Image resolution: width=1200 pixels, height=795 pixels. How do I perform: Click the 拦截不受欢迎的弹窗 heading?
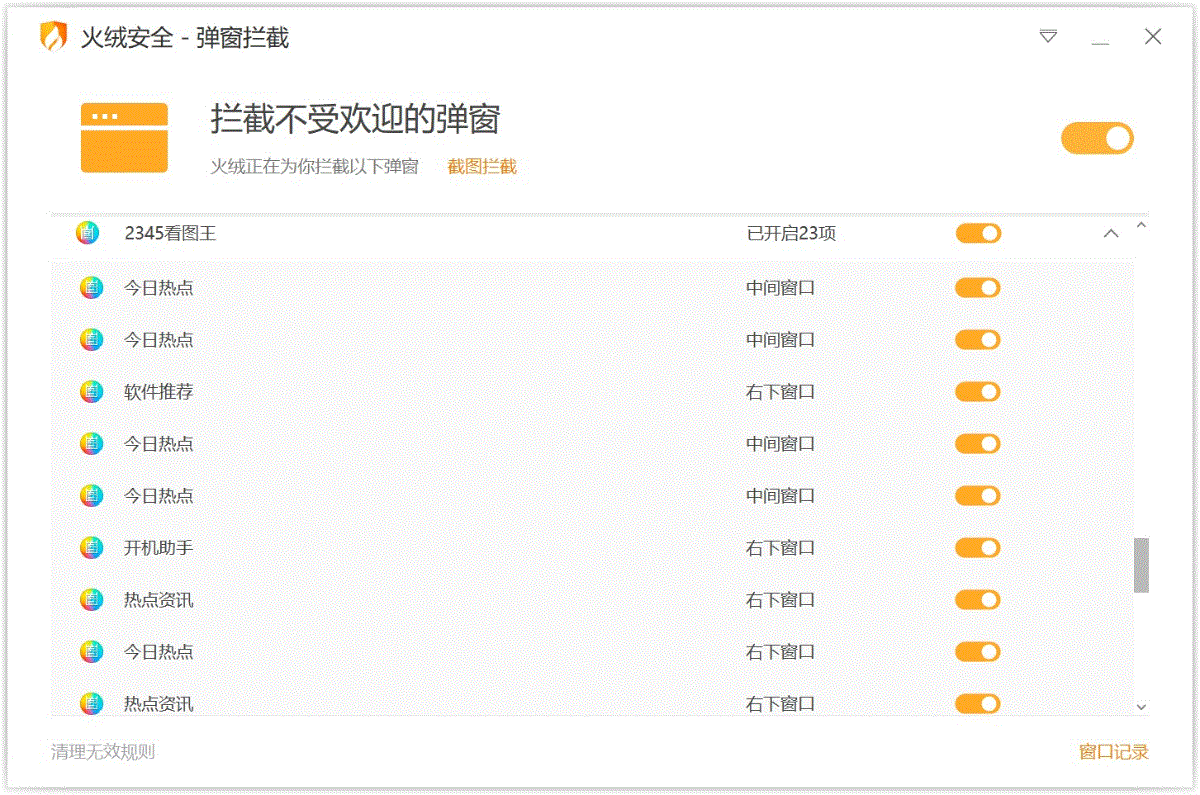[355, 119]
